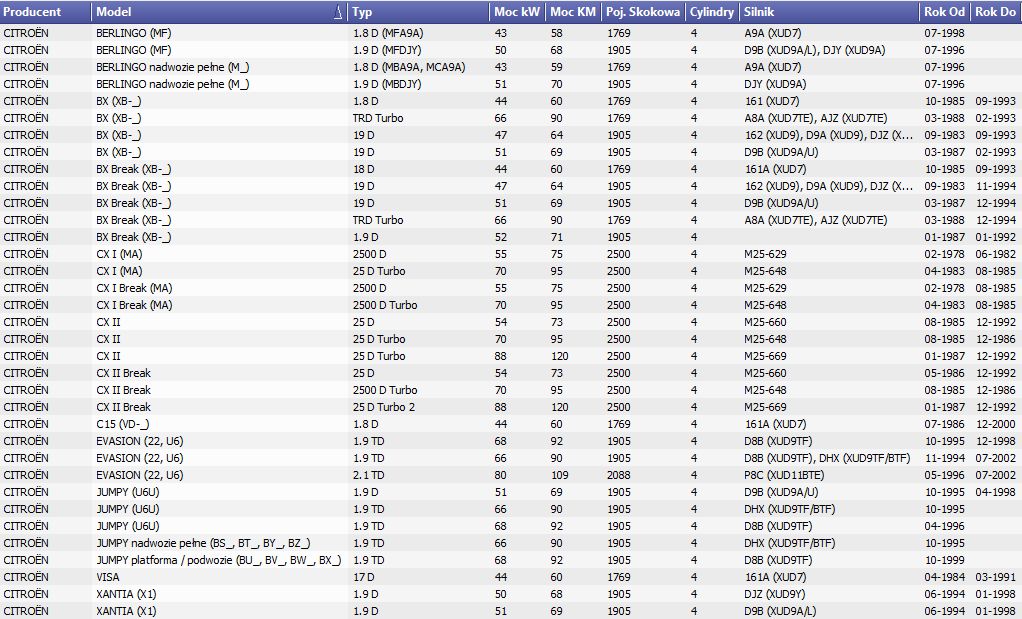The width and height of the screenshot is (1022, 619).
Task: Click Rok Od value 11-1994
Action: tap(944, 458)
